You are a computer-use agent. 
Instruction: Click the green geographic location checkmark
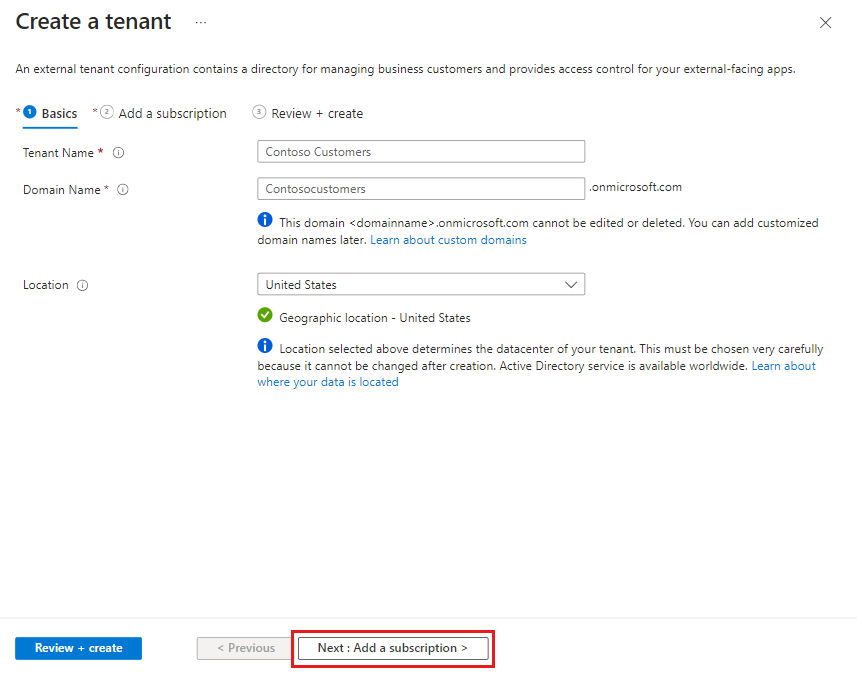[x=265, y=316]
